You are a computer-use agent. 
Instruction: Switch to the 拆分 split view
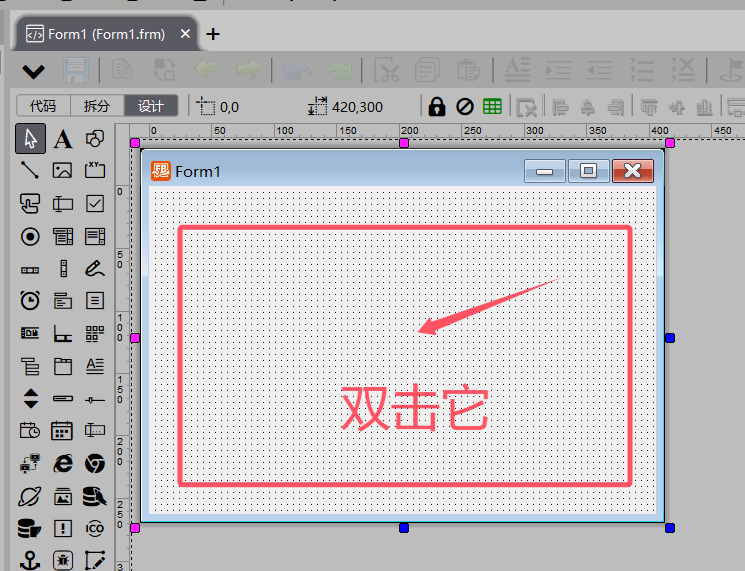pyautogui.click(x=97, y=106)
